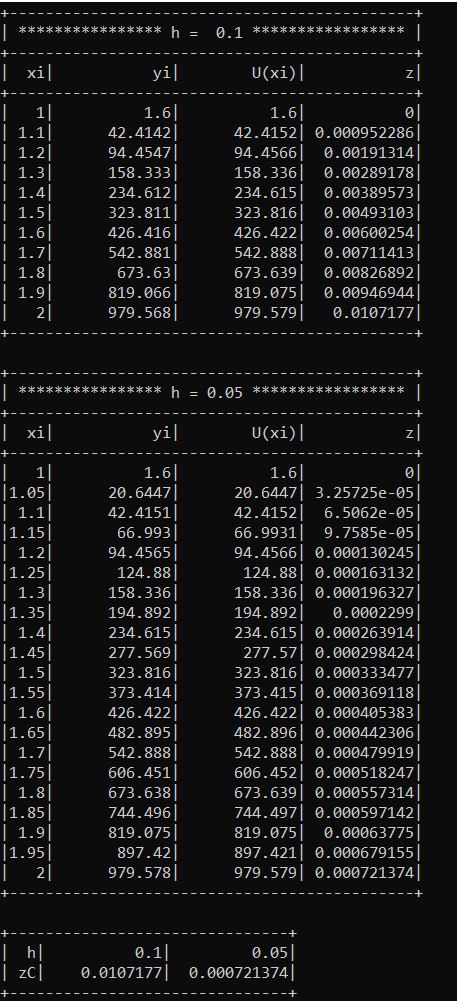Select the yi value 979.568

(139, 312)
